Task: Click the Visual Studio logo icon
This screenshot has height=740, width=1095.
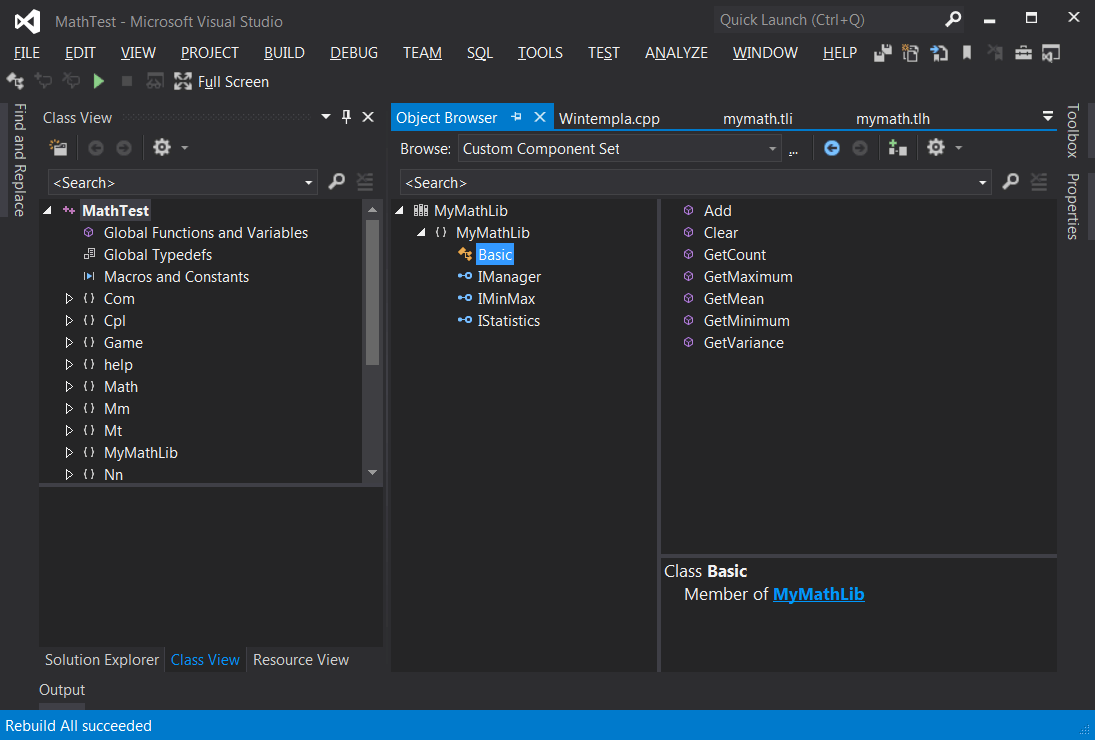Action: click(27, 22)
